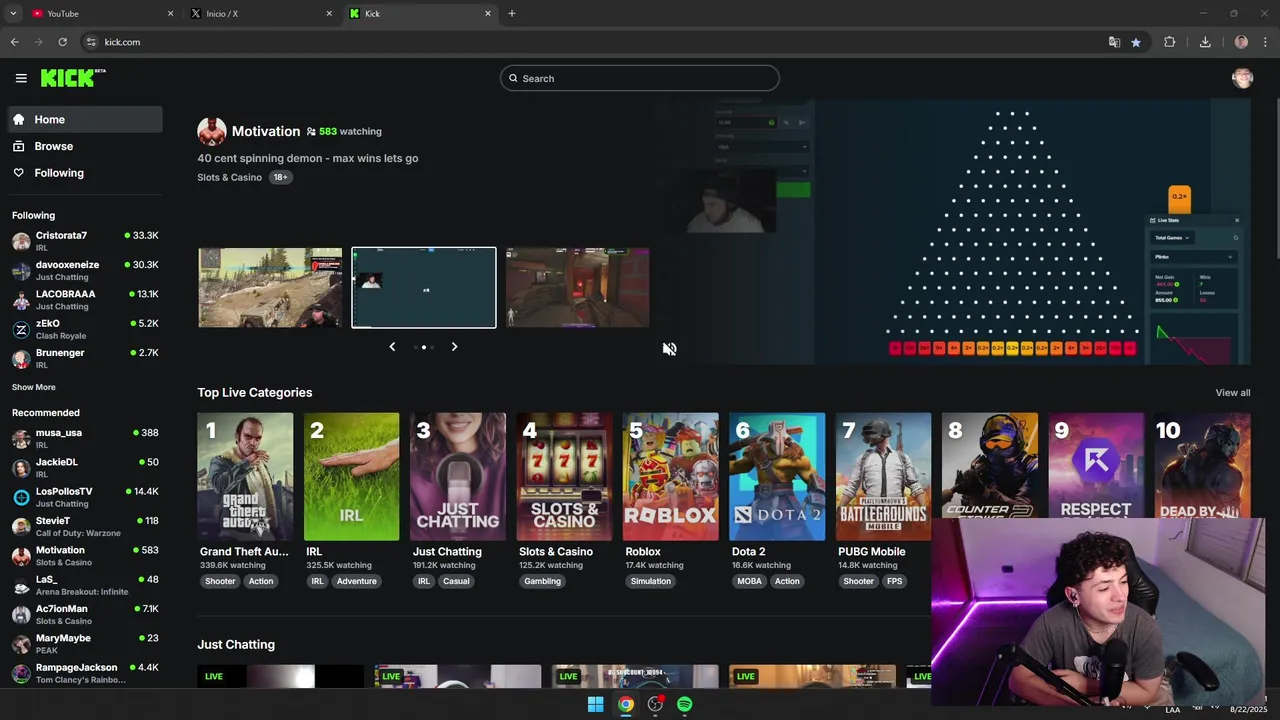Open Grand Theft Auto category card
The width and height of the screenshot is (1280, 720).
[245, 476]
